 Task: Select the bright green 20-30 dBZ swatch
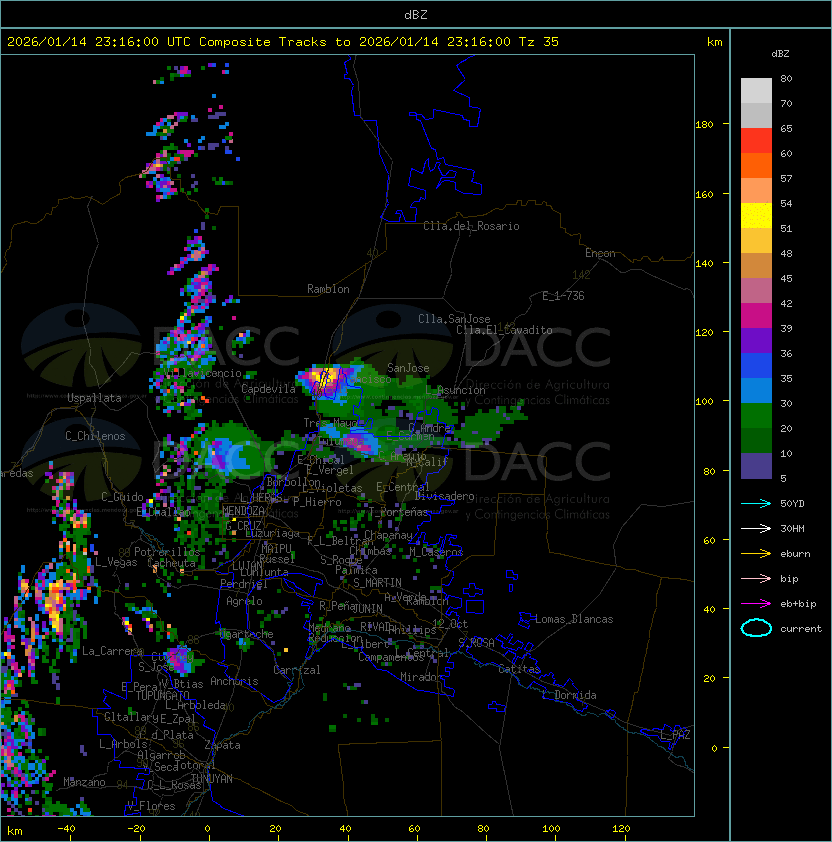click(756, 416)
